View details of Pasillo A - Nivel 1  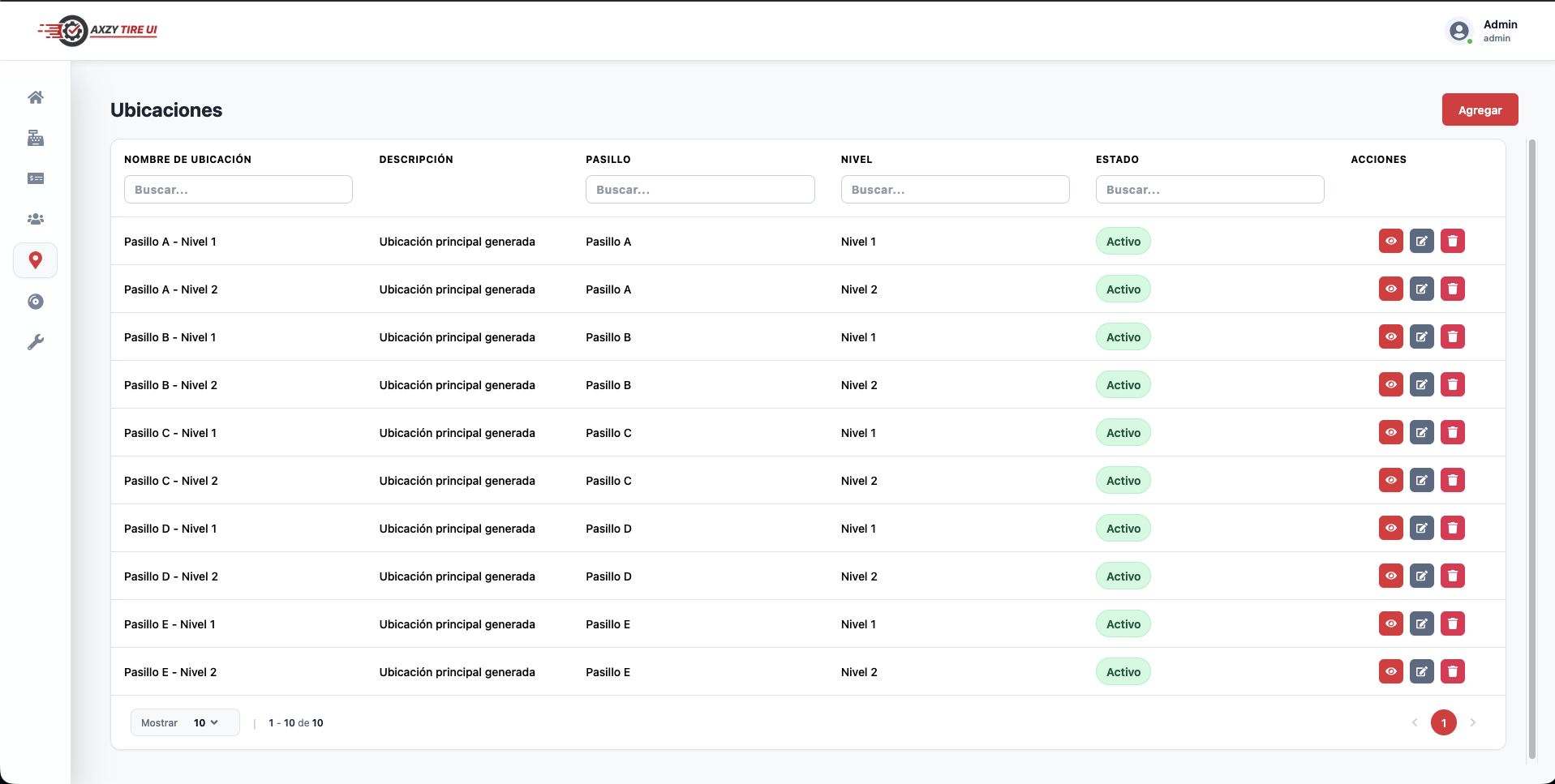point(1390,241)
